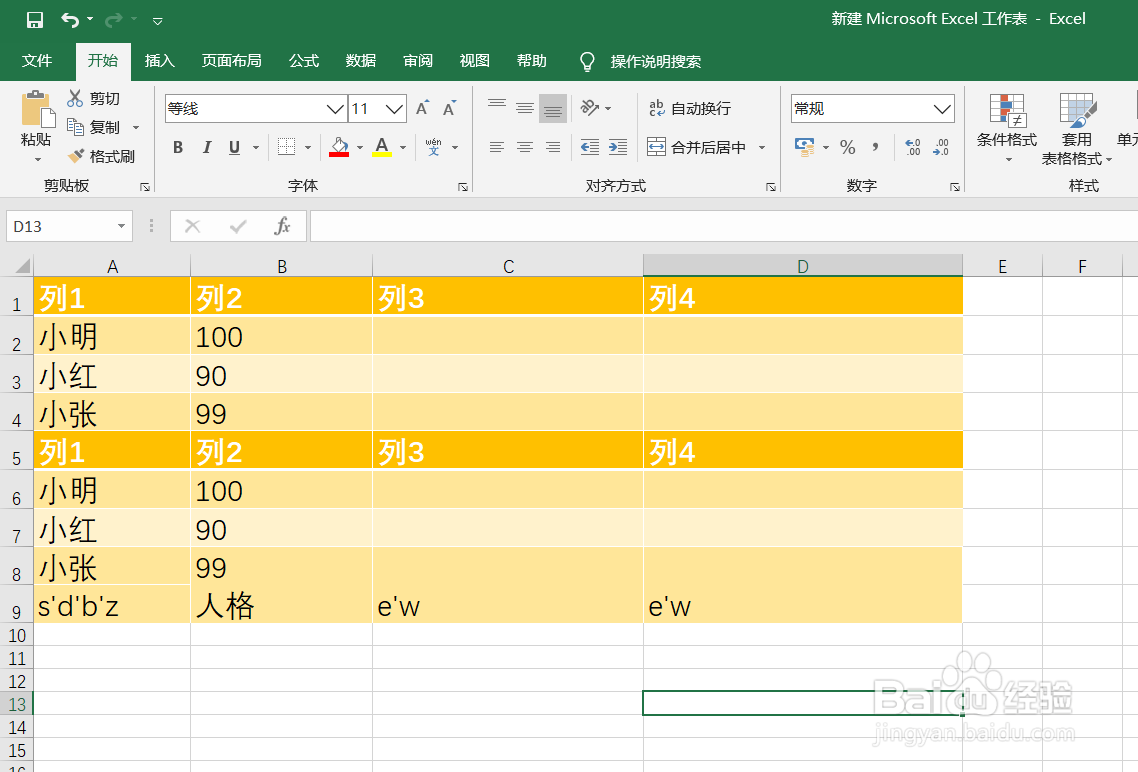
Task: Go to the 审阅 ribbon tab
Action: 418,61
